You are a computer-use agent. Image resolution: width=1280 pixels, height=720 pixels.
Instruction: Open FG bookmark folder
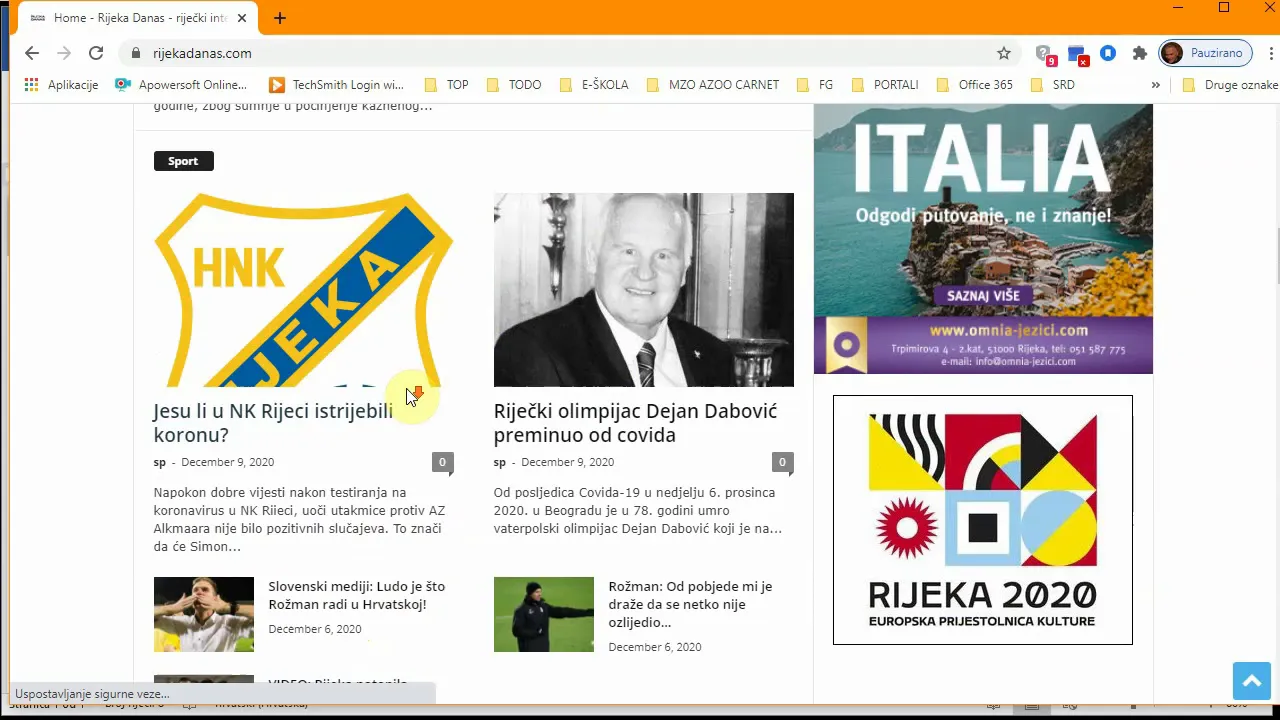pos(815,85)
